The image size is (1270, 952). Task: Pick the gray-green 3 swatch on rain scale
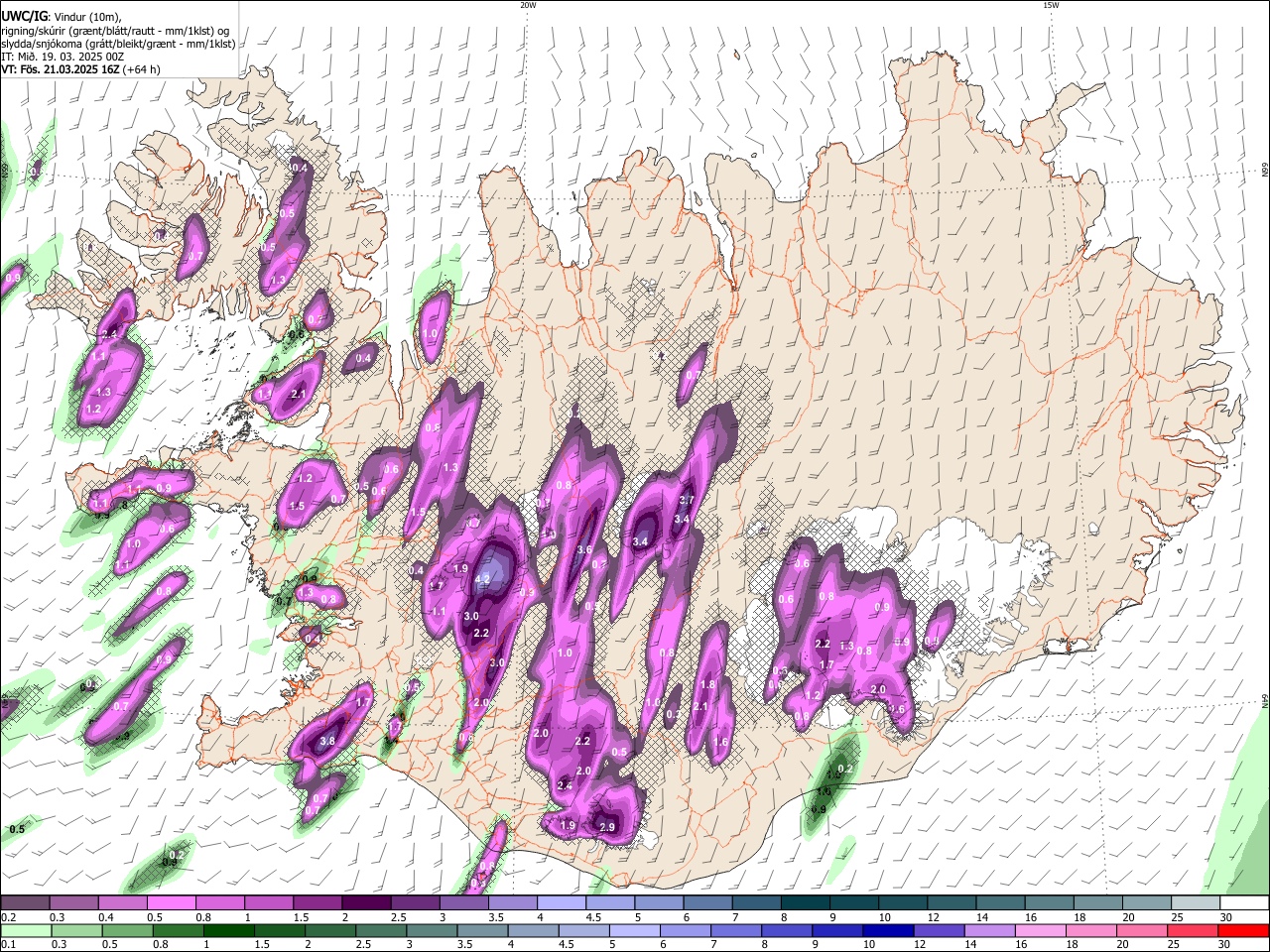[x=432, y=930]
